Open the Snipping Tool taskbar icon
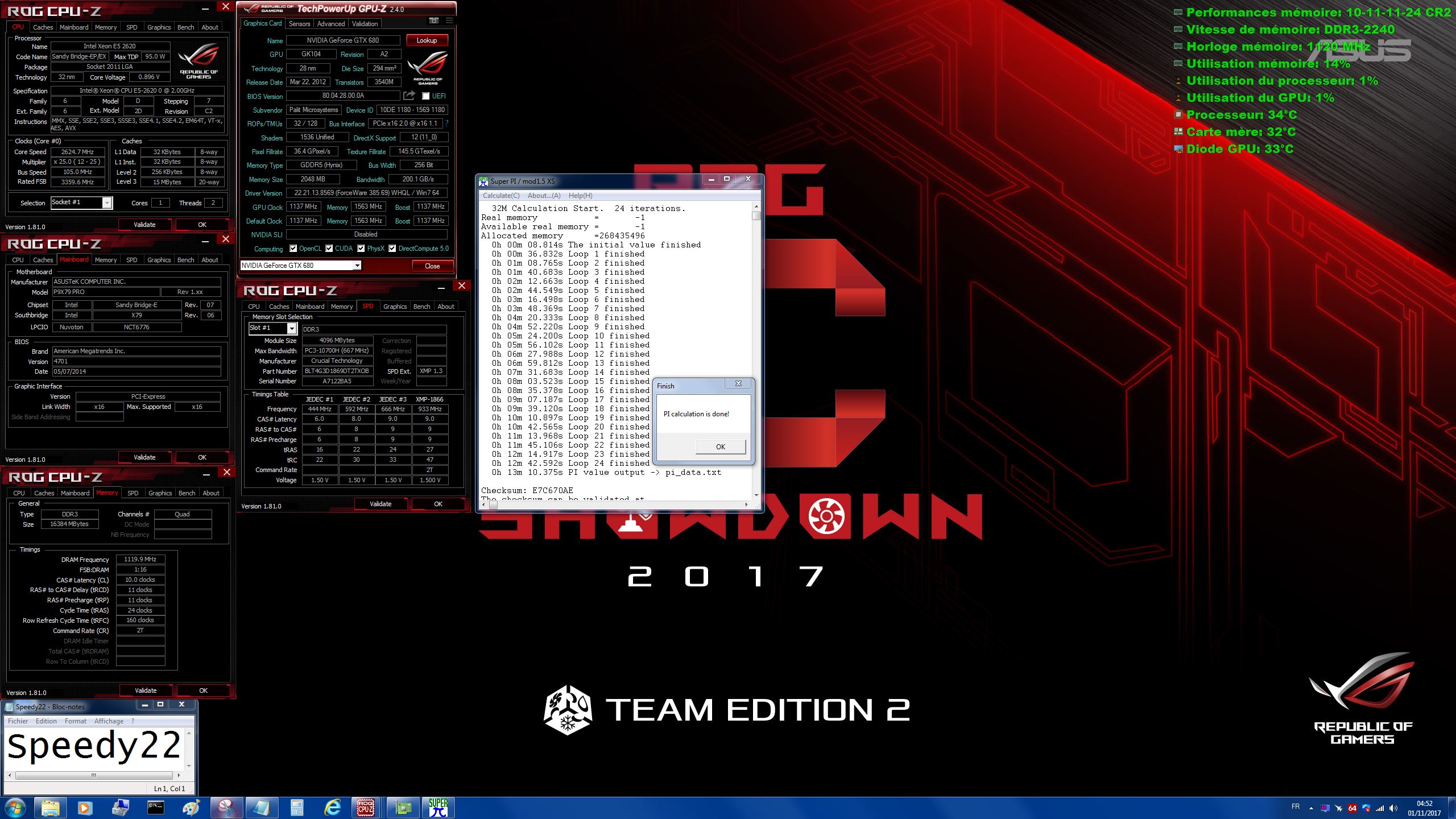The width and height of the screenshot is (1456, 819). click(226, 808)
